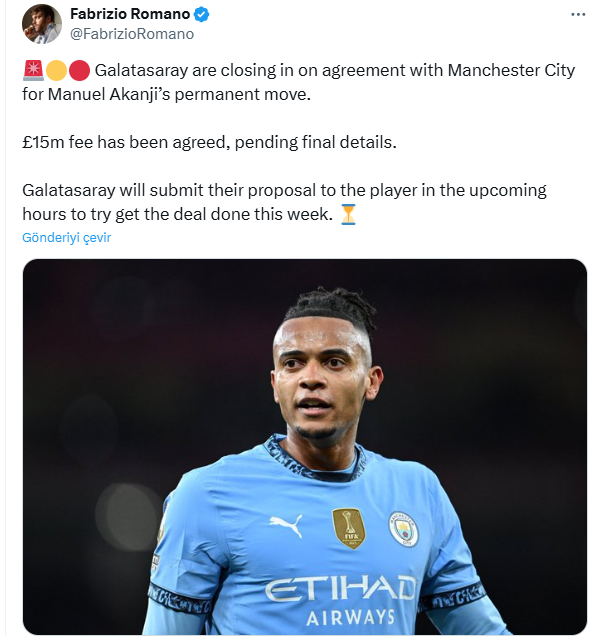Click Fabrizio Romano's profile avatar
Screen dimensions: 603x636
tap(41, 23)
